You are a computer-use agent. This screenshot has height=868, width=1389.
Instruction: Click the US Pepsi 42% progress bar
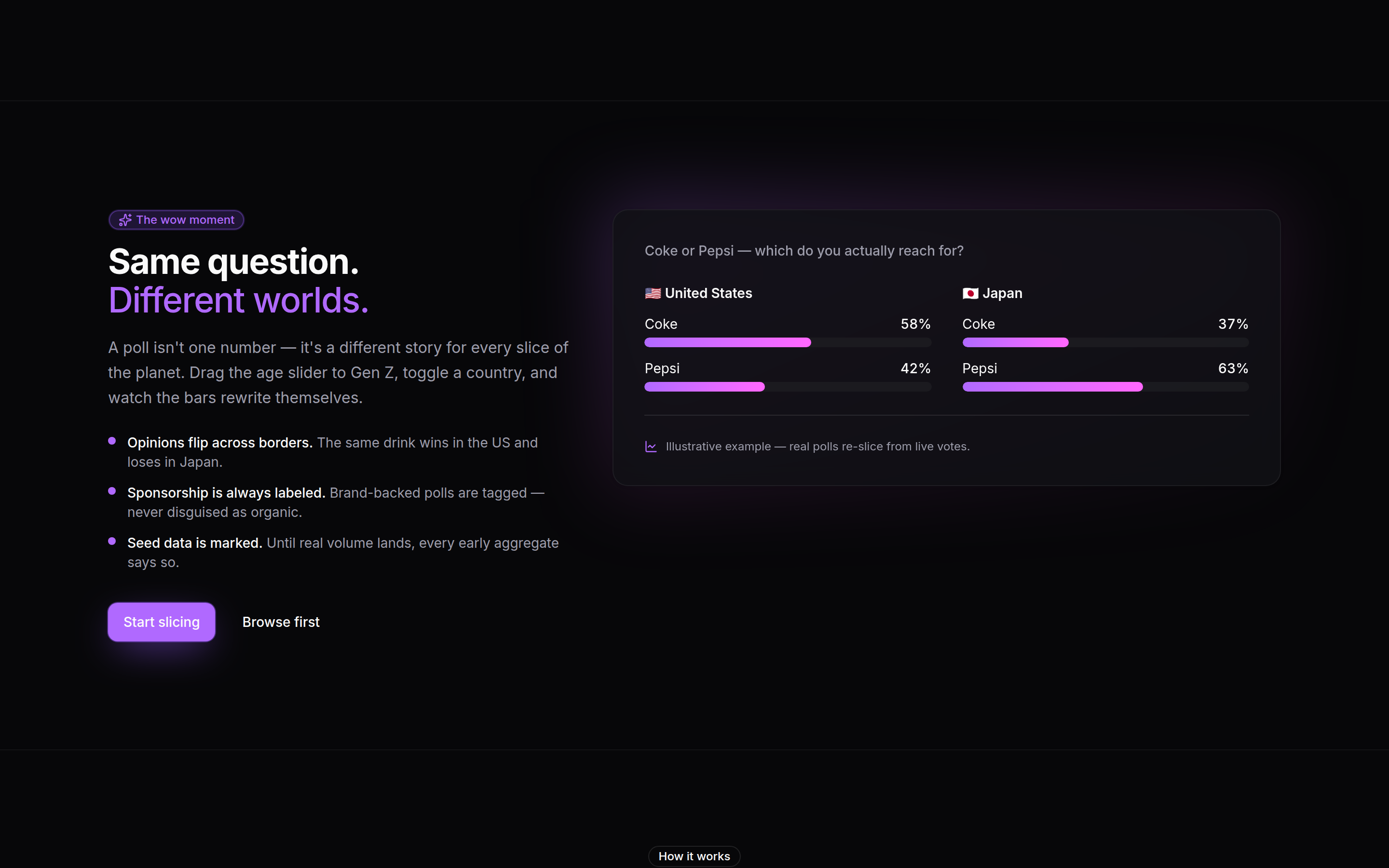[788, 386]
